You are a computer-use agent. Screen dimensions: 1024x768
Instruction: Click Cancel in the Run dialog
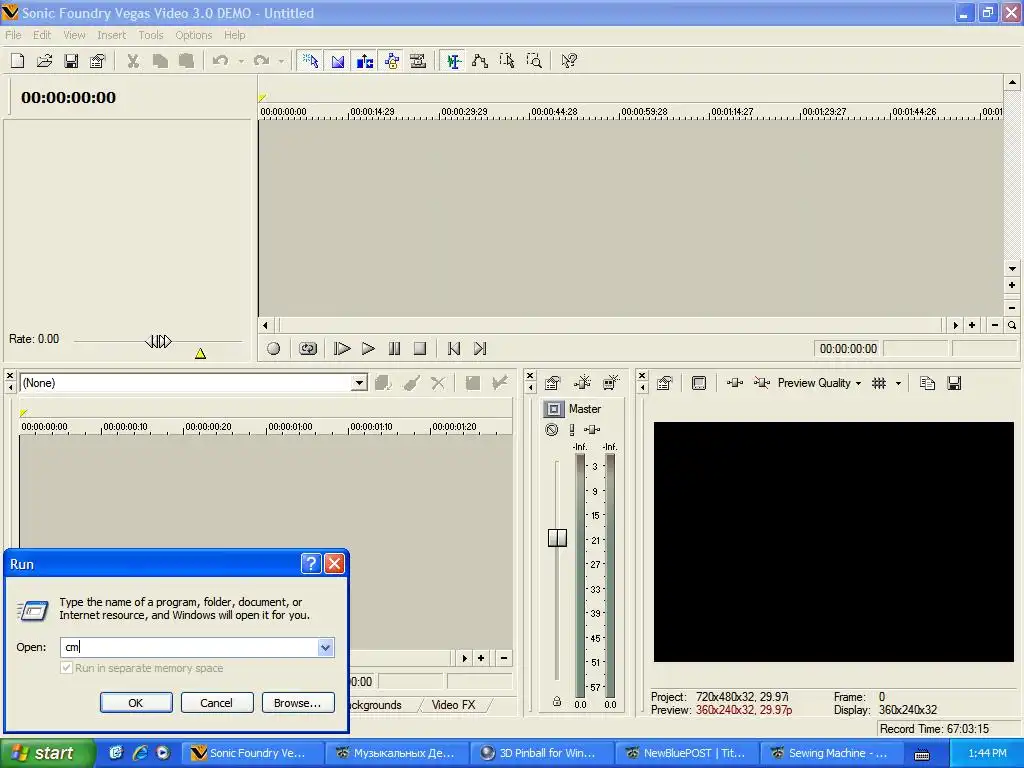tap(216, 703)
